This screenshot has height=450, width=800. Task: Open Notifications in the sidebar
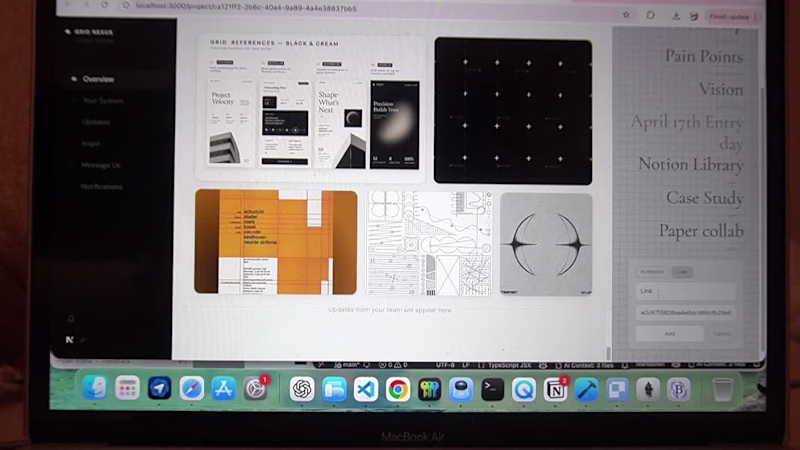pyautogui.click(x=101, y=186)
